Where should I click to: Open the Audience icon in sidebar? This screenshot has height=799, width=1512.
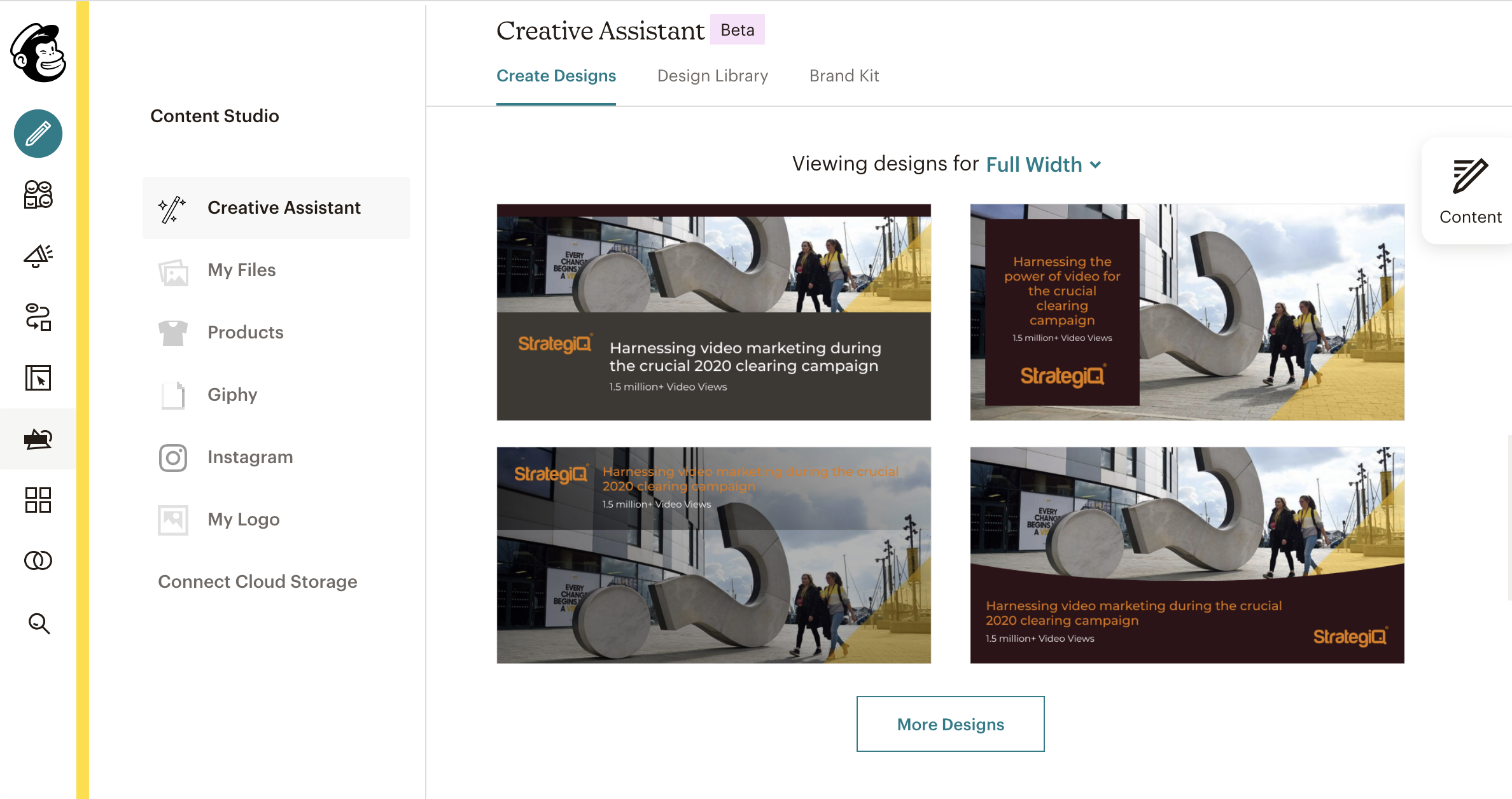coord(38,195)
